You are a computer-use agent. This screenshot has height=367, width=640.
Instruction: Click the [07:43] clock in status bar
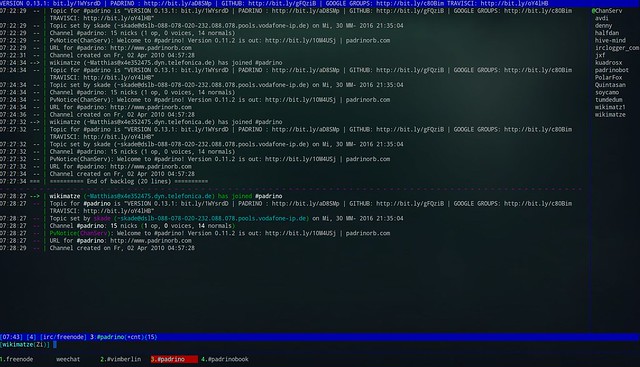click(11, 337)
